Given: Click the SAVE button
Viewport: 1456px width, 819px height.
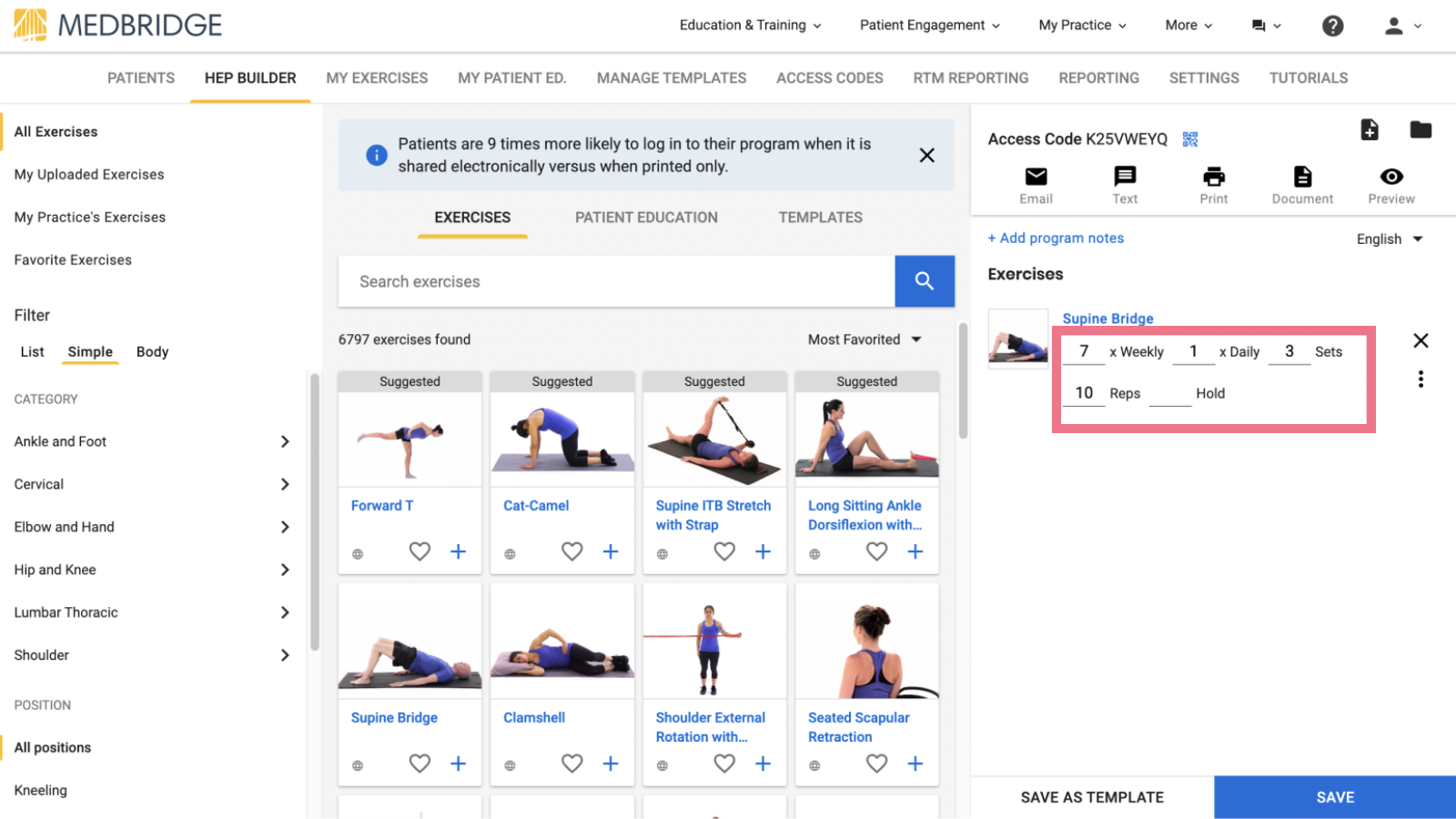Looking at the screenshot, I should click(1335, 797).
